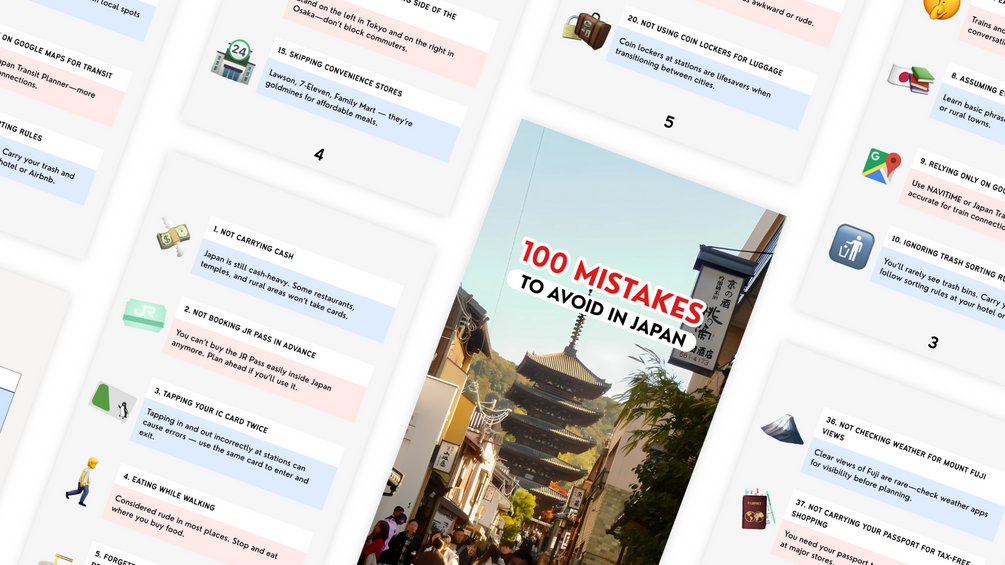Click the Suica penguin IC card icon

coord(113,402)
